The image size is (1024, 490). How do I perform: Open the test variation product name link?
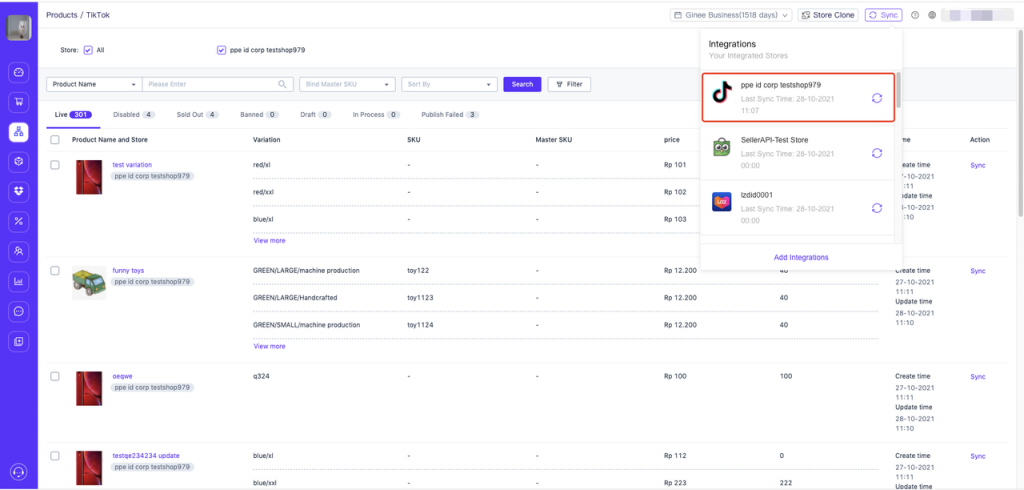coord(132,165)
